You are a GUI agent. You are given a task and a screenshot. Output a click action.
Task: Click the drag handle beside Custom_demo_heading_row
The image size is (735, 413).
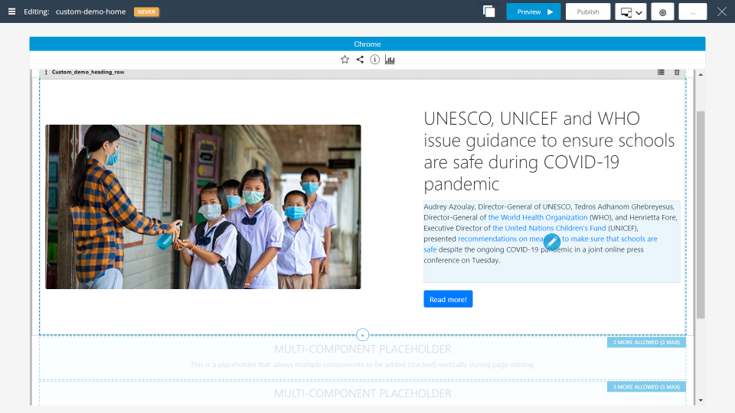point(46,73)
